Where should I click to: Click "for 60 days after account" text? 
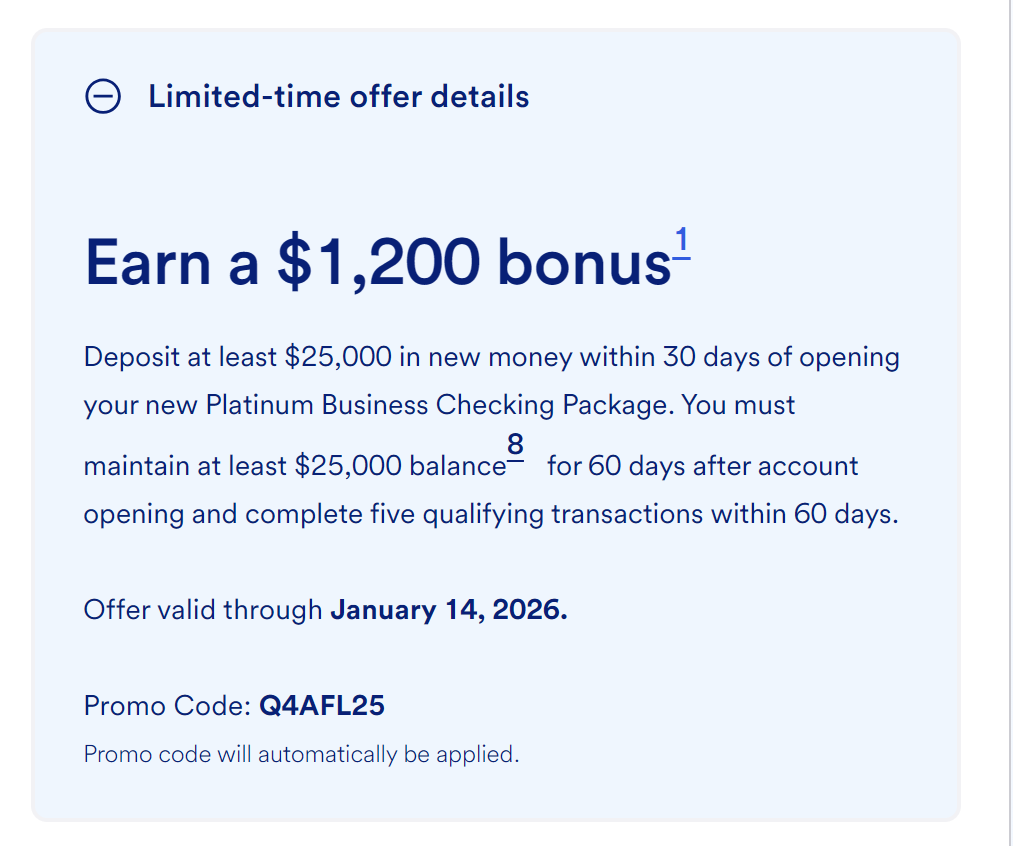coord(703,466)
